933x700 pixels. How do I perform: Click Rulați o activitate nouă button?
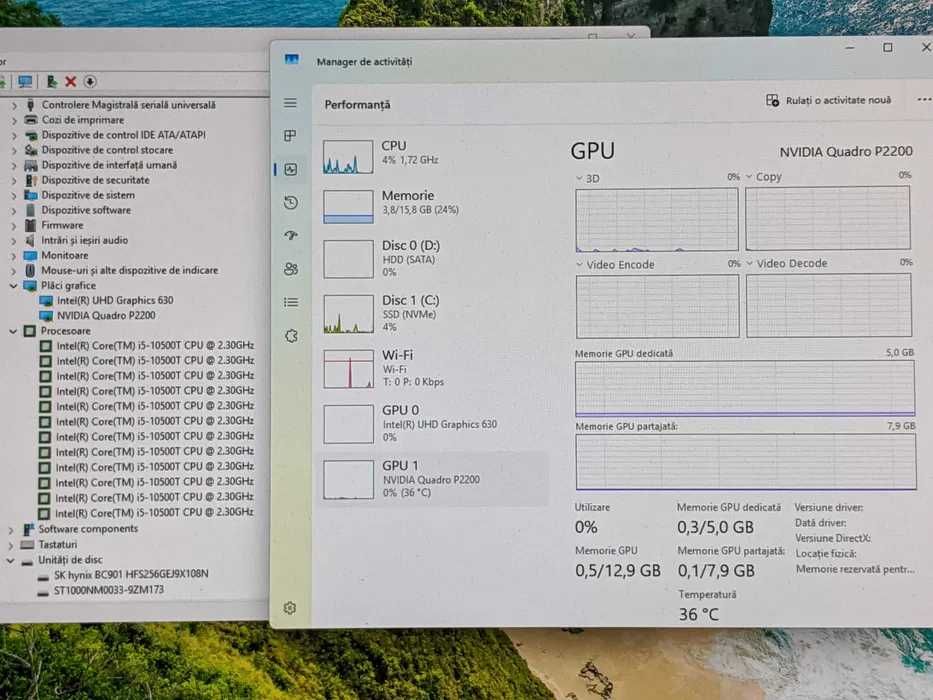coord(829,100)
